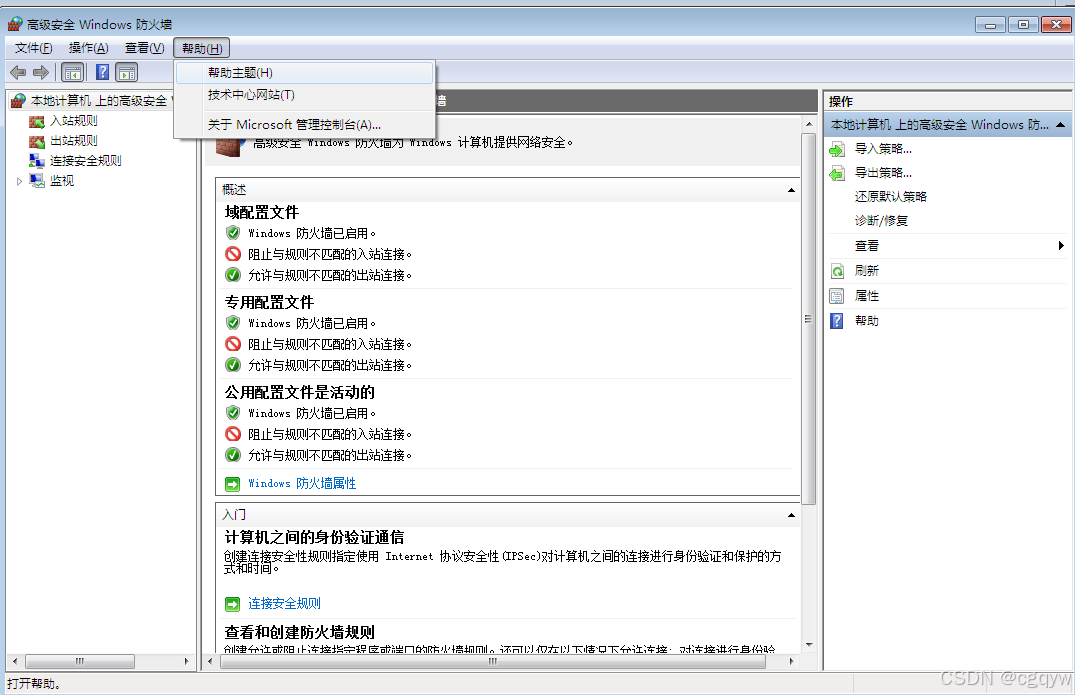Click the tree pane scroll right arrow
1075x695 pixels.
click(x=186, y=661)
